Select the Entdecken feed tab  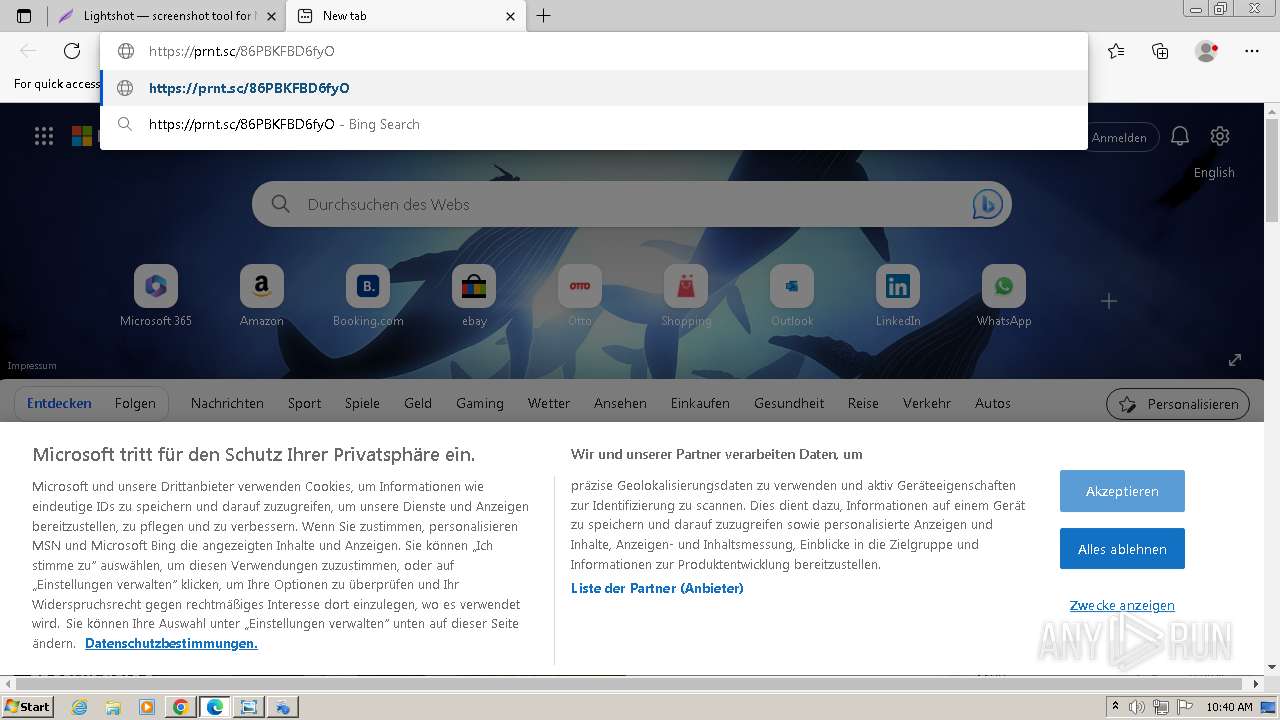point(59,403)
